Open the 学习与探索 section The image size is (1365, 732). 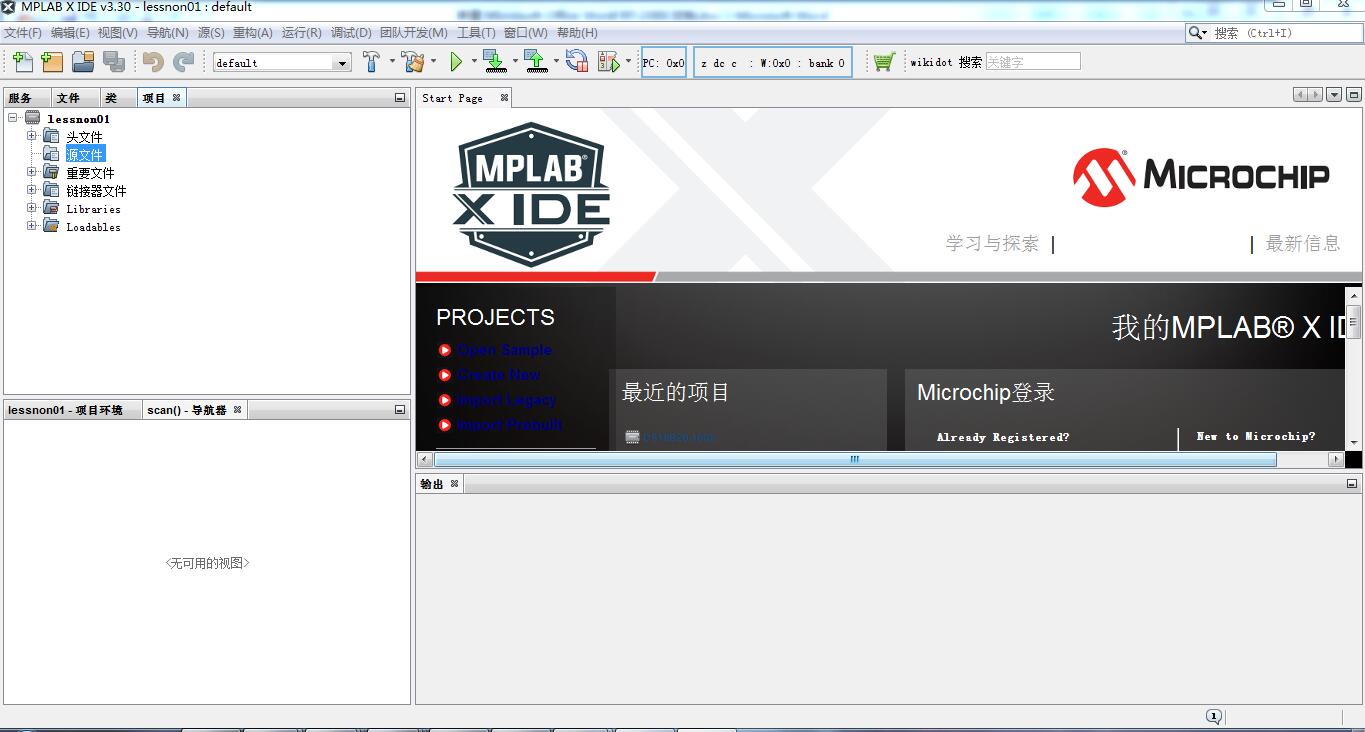pos(992,243)
